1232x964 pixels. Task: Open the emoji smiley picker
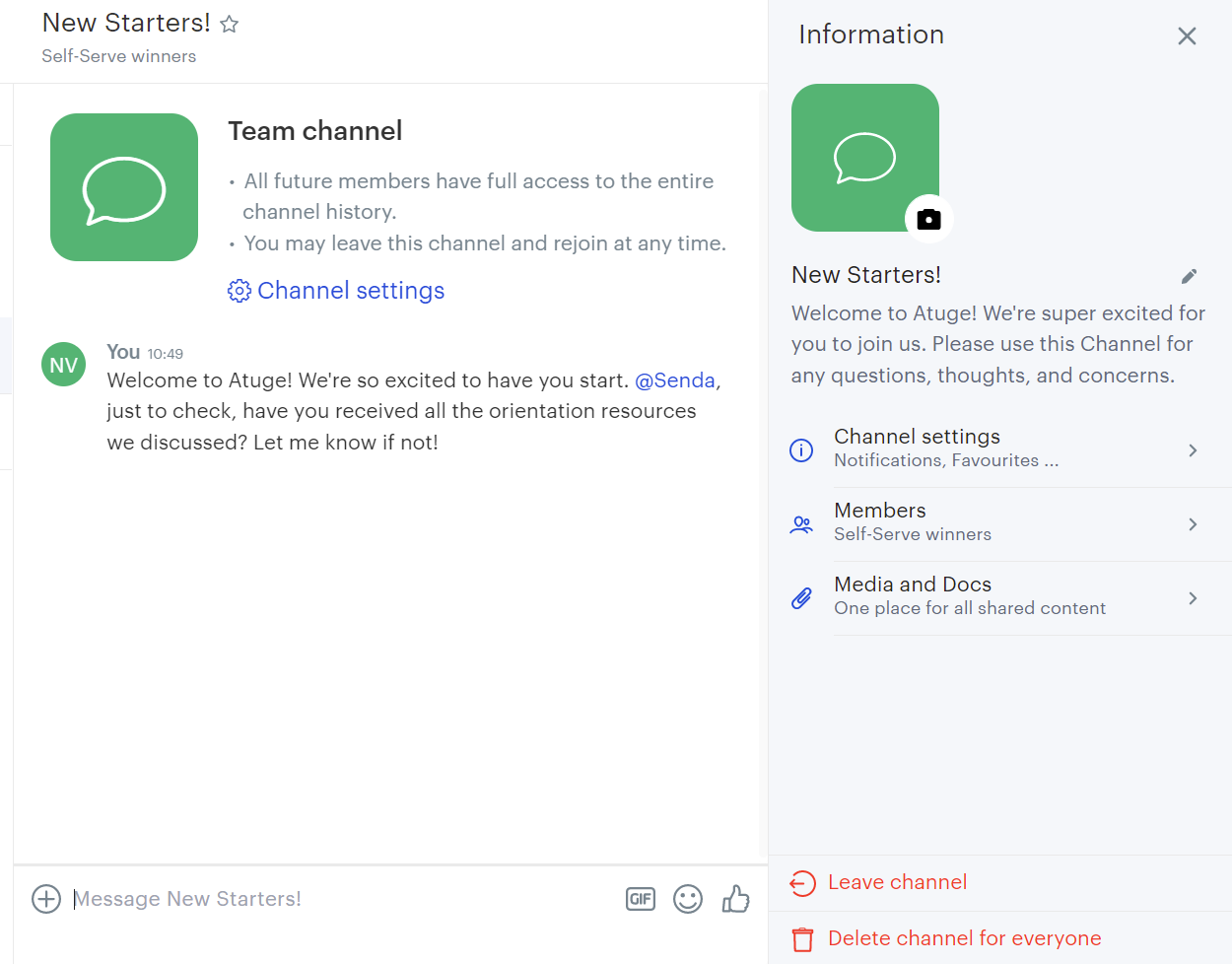point(688,899)
